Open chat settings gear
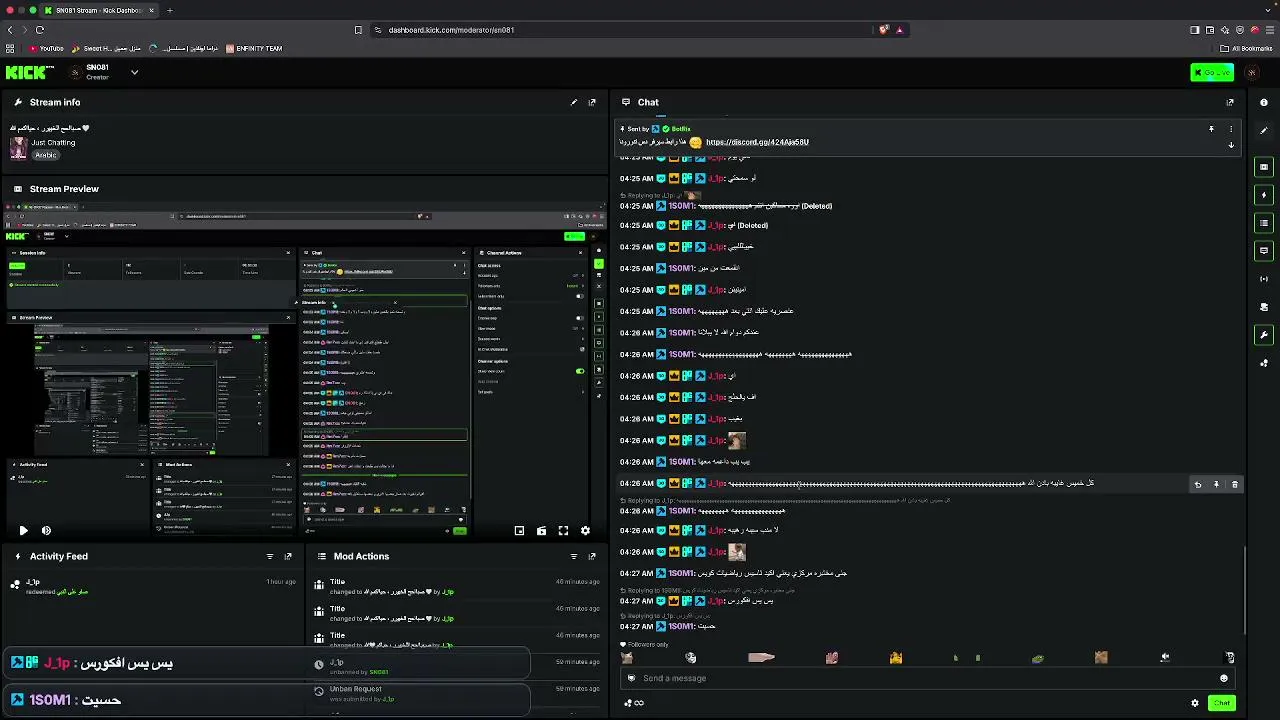The width and height of the screenshot is (1280, 720). (1195, 703)
